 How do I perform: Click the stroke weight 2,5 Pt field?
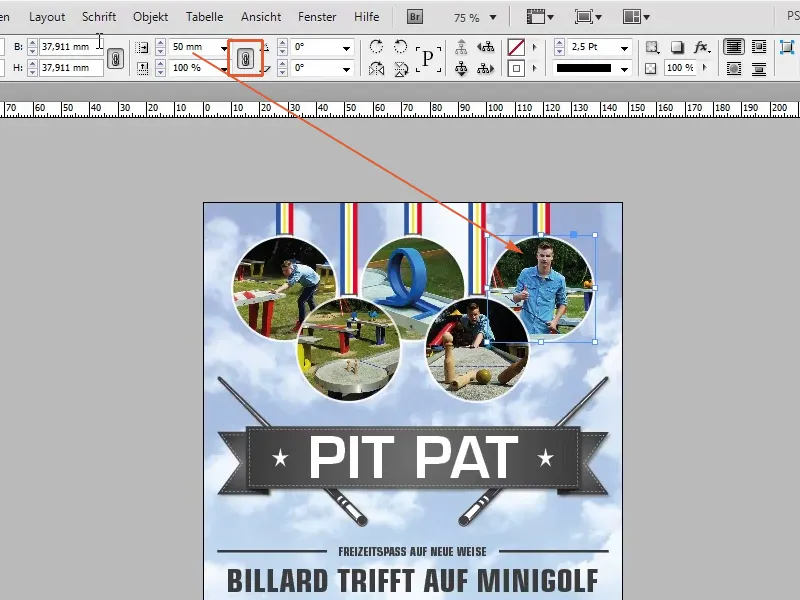click(593, 47)
